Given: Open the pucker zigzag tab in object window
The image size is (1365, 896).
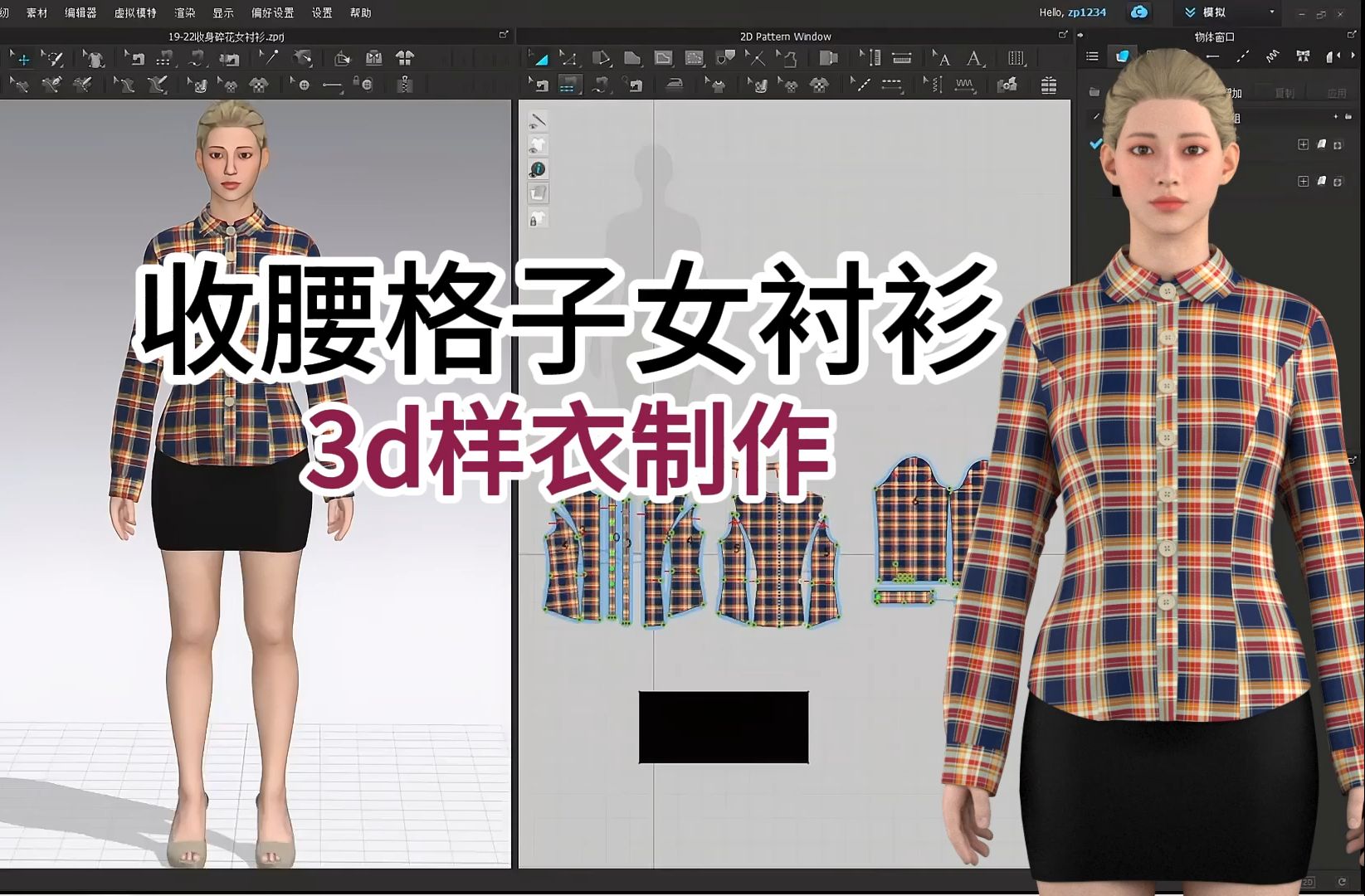Looking at the screenshot, I should [1272, 56].
